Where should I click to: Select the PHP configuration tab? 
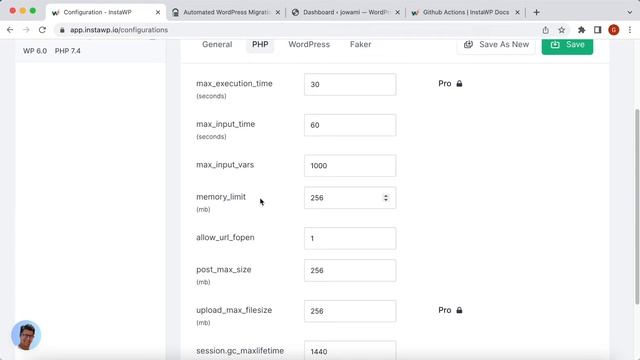(x=260, y=44)
